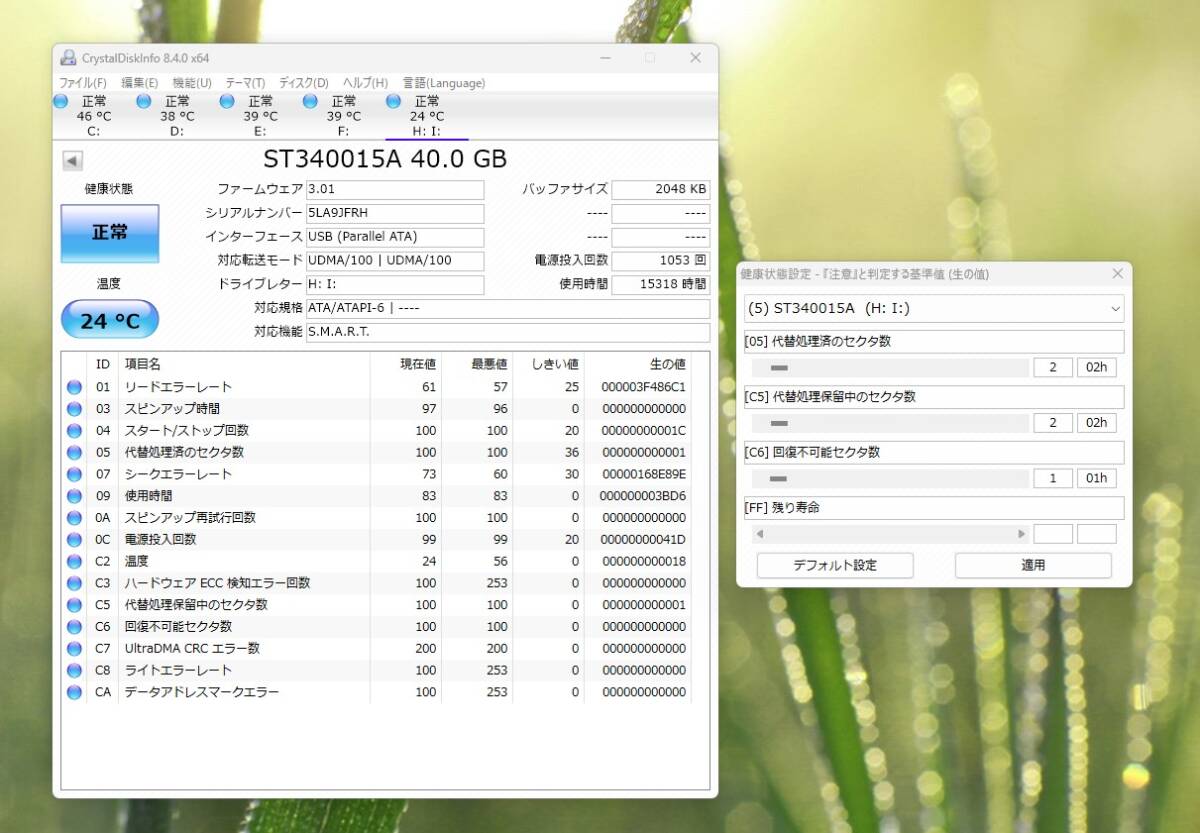Switch to the C: disk tab
This screenshot has width=1200, height=833.
(94, 116)
